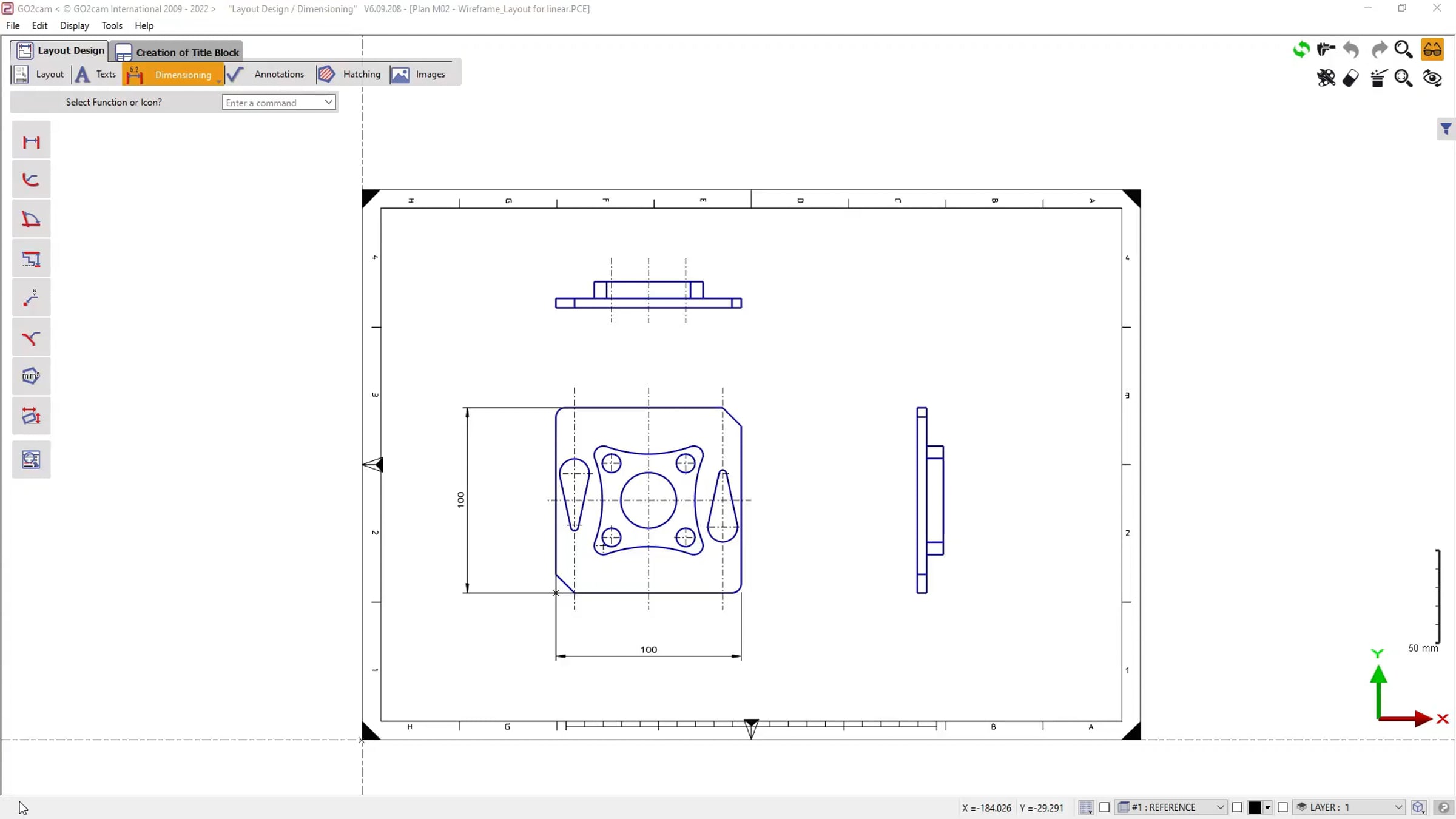Open the palette and wrench settings icon
Screen dimensions: 1456x819
[1326, 78]
